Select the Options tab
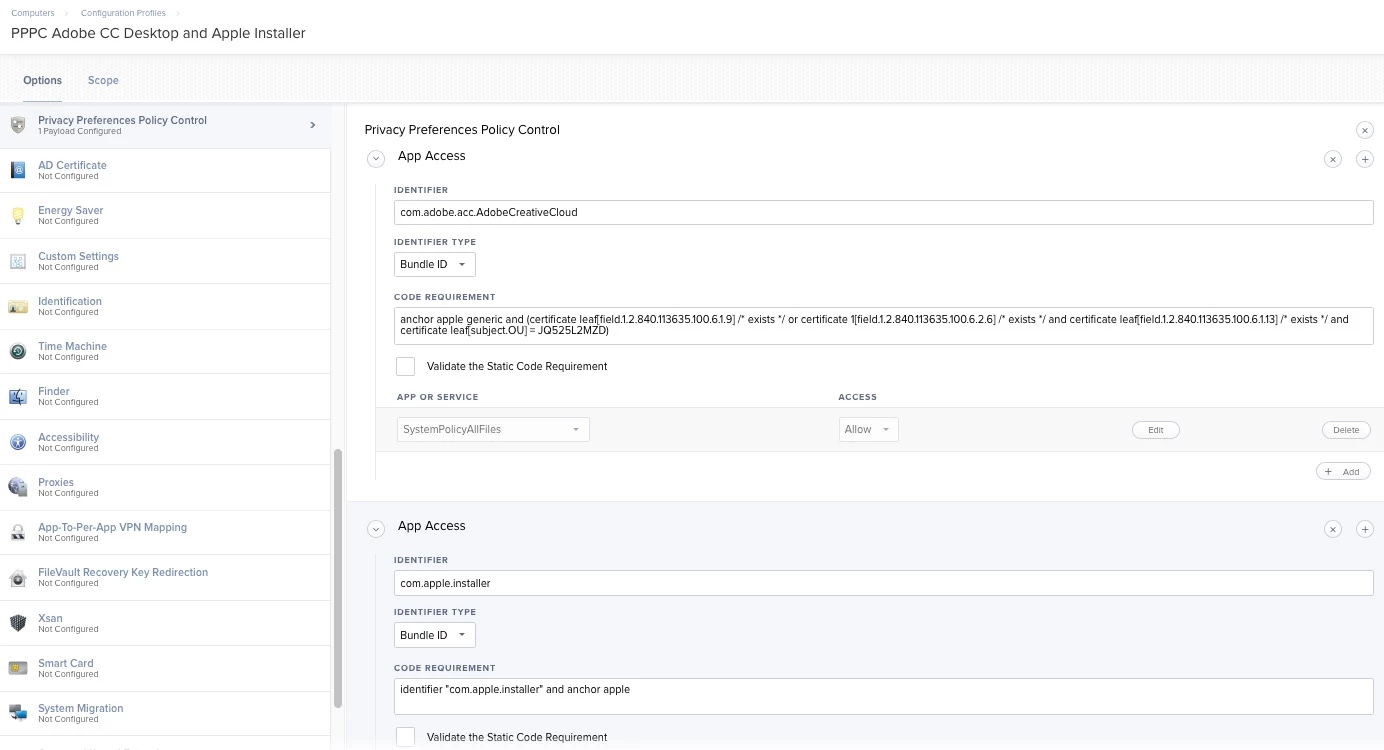 click(42, 80)
